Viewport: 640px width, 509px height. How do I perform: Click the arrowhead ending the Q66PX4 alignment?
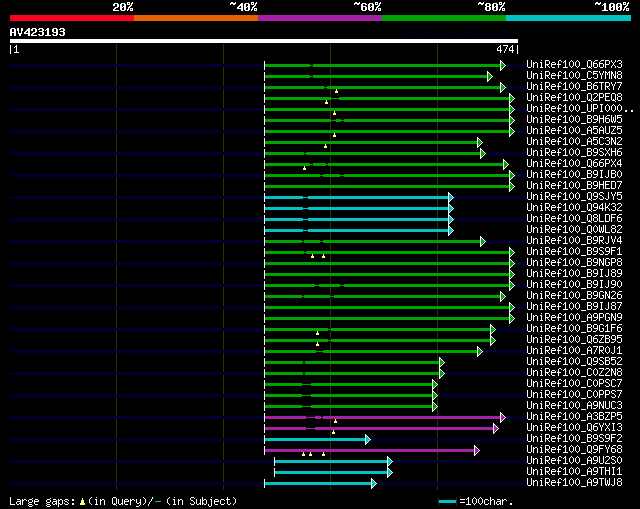pyautogui.click(x=506, y=164)
